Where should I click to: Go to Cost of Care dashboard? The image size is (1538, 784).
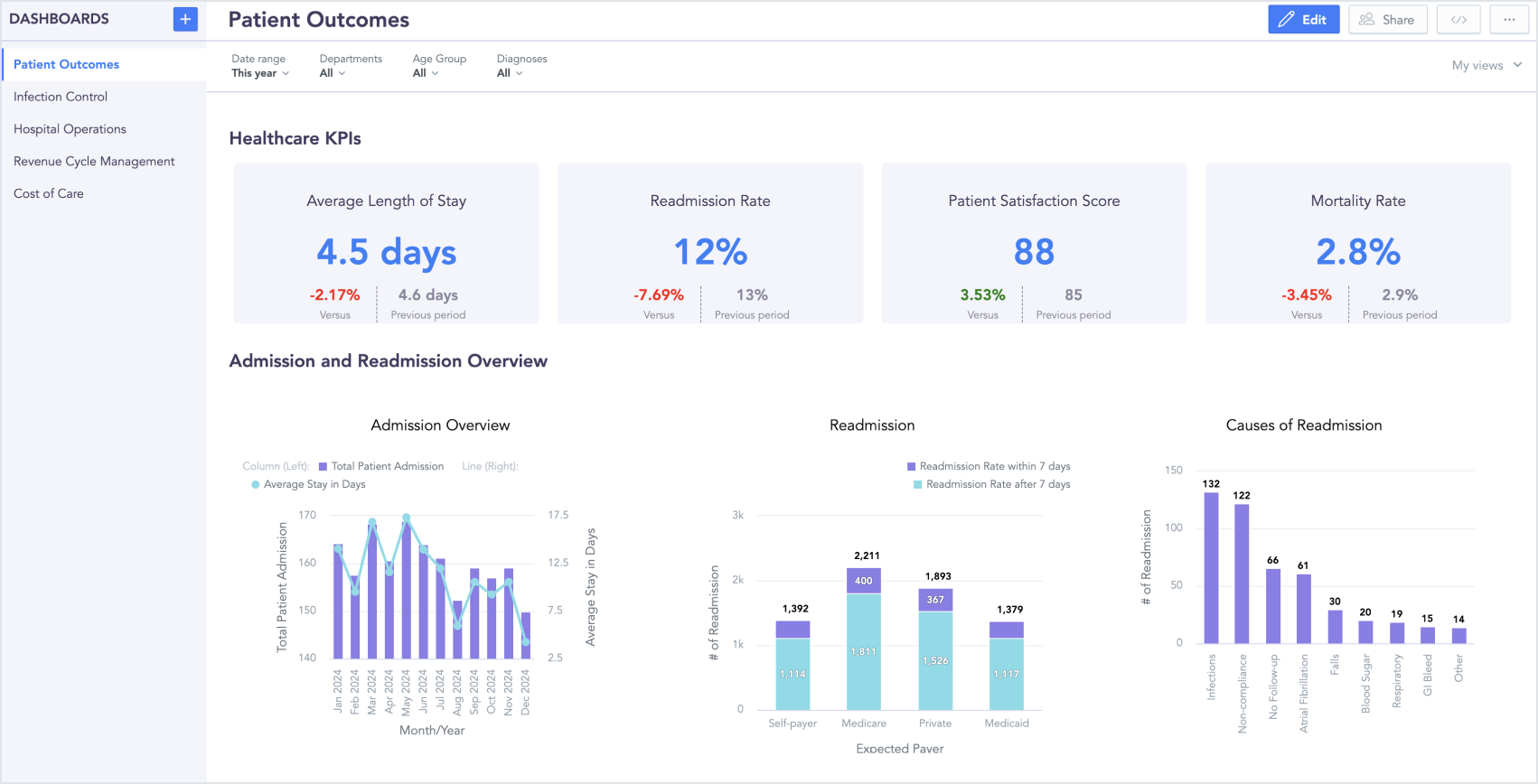pos(49,193)
